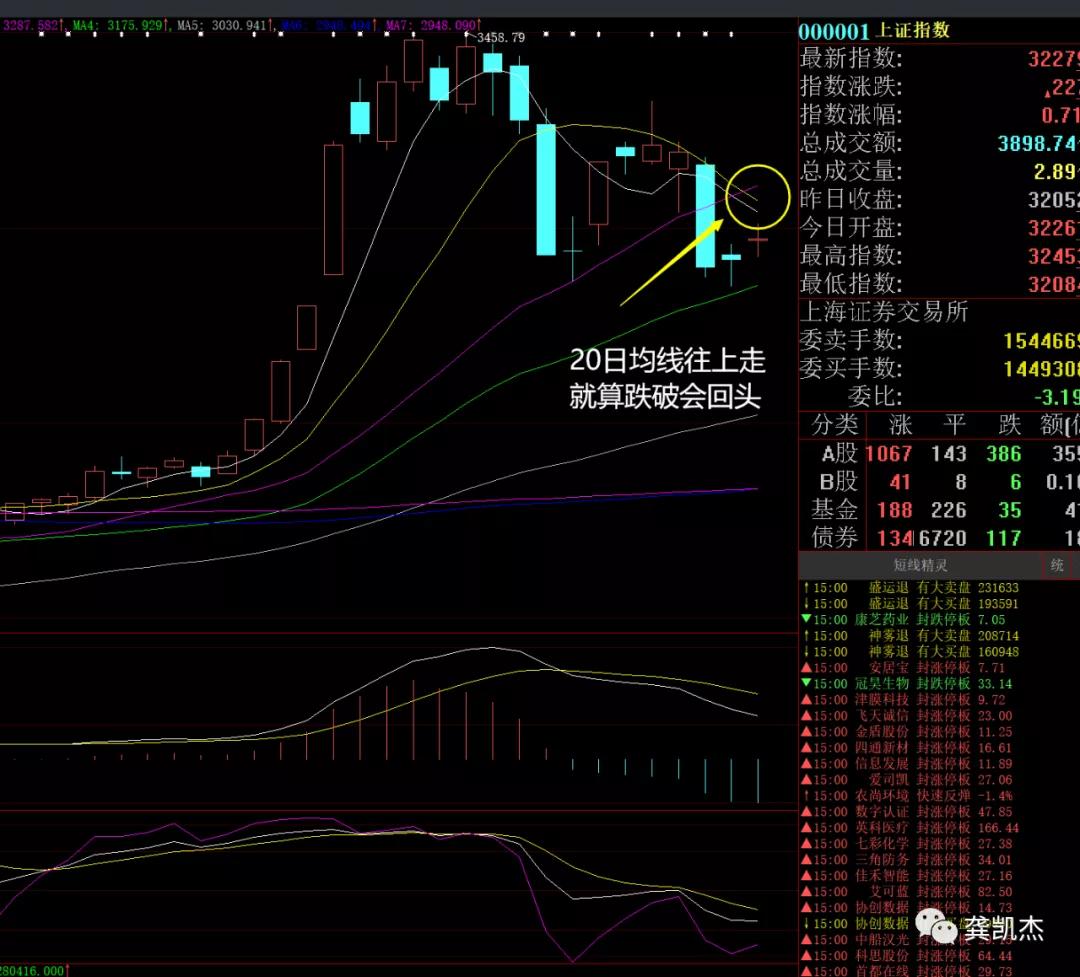The width and height of the screenshot is (1080, 977).
Task: Click the MA4 indicator label
Action: (121, 22)
